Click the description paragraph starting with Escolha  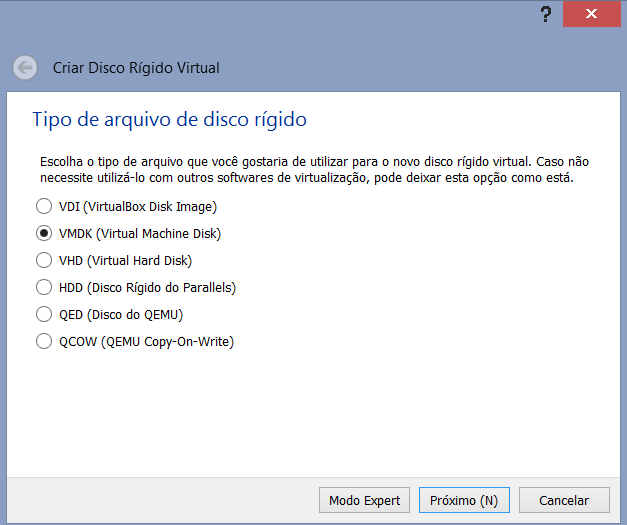pyautogui.click(x=314, y=170)
